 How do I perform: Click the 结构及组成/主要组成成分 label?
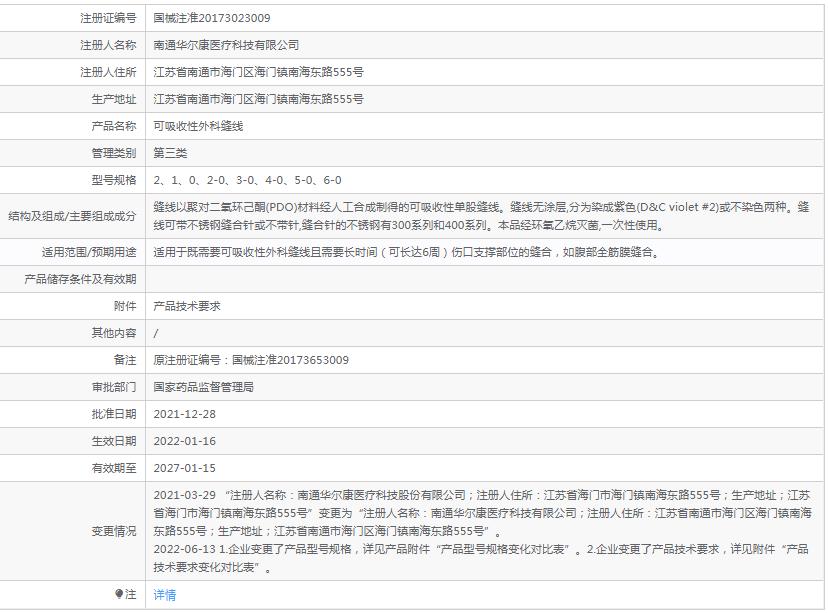[72, 216]
